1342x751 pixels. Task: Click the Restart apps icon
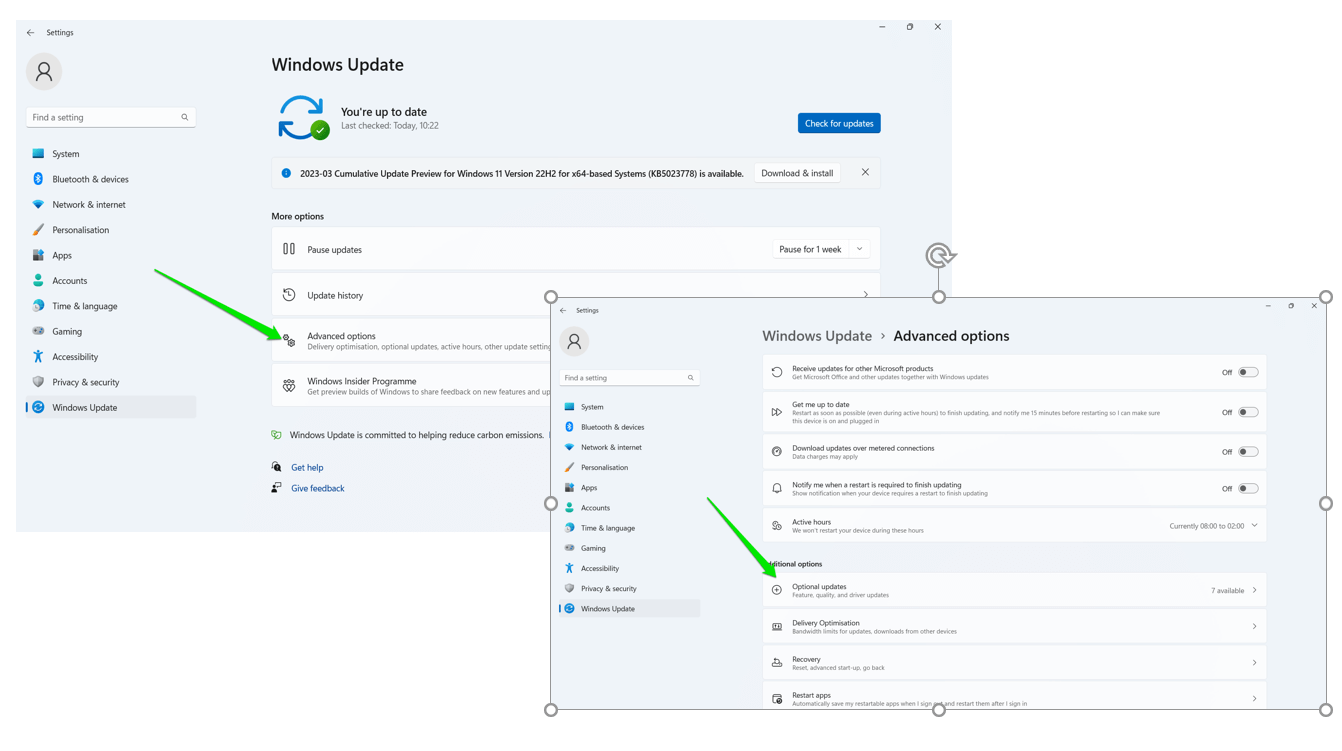[777, 699]
